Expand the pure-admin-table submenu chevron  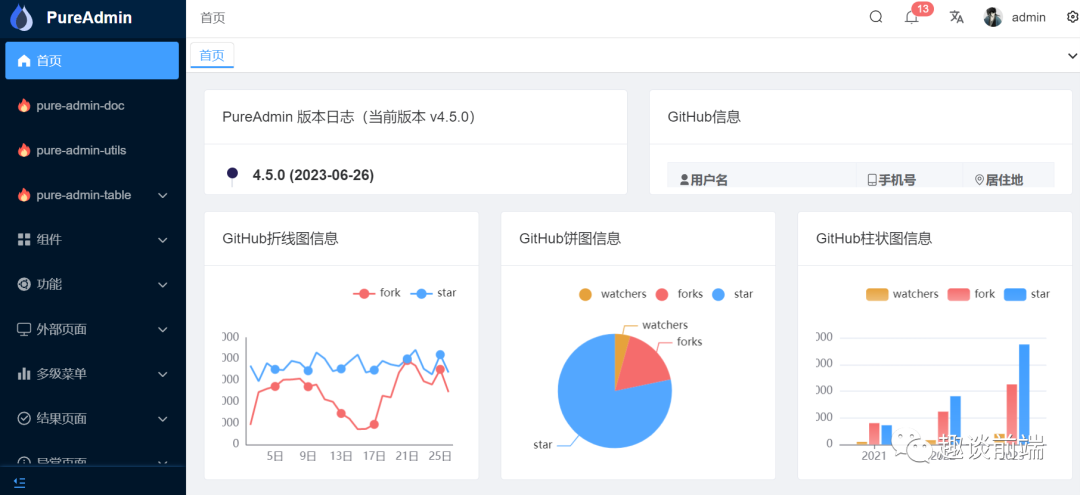tap(163, 196)
